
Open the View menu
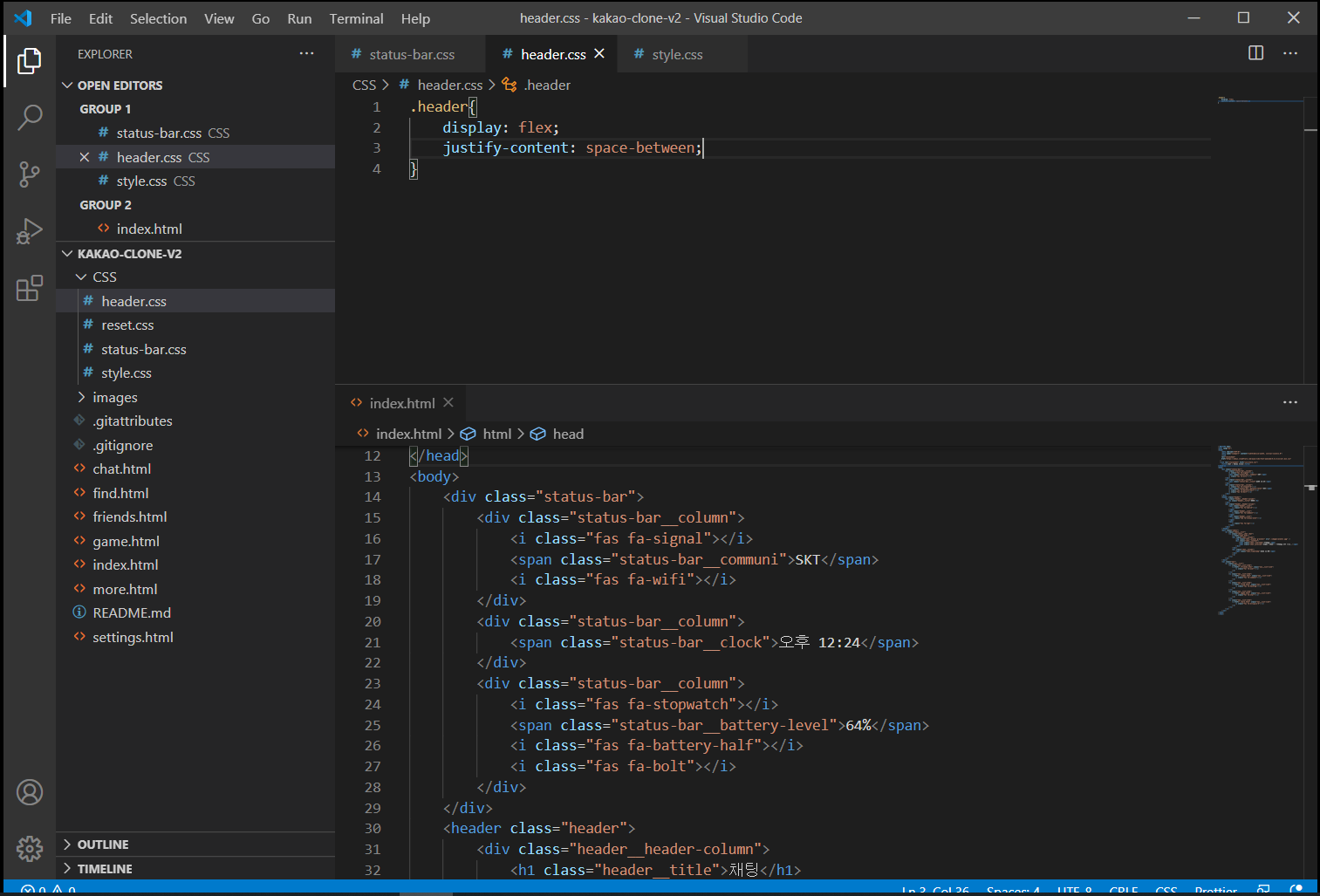point(219,18)
